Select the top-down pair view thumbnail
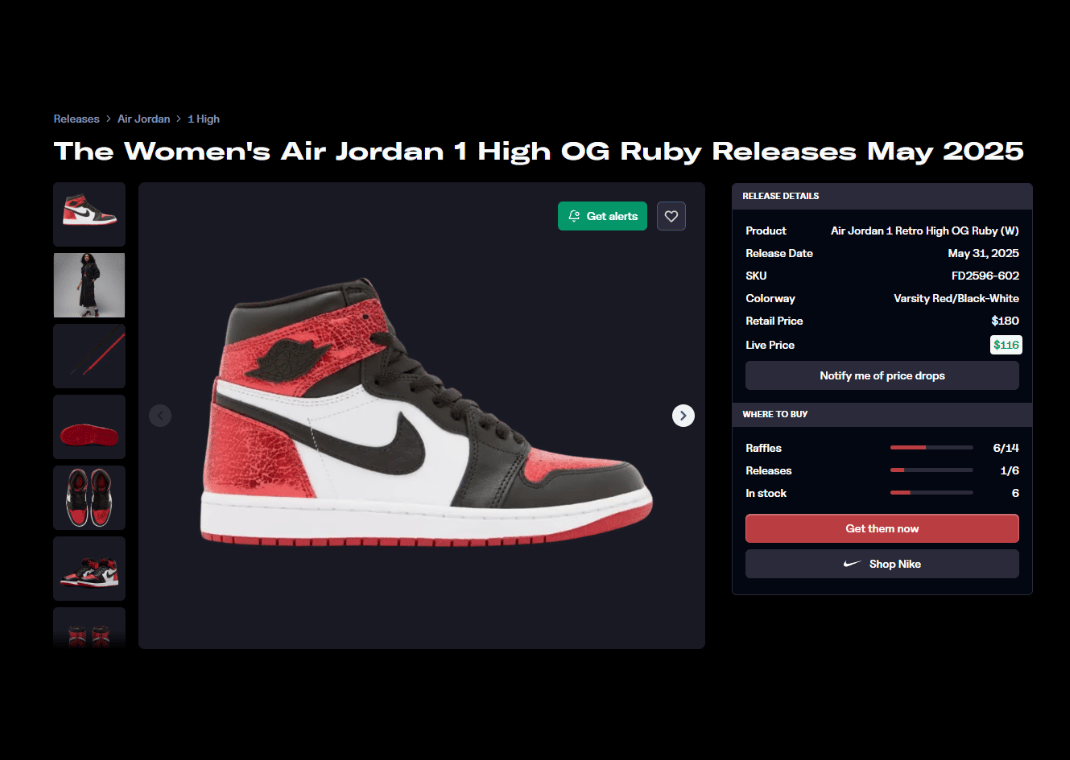Viewport: 1070px width, 760px height. click(89, 498)
